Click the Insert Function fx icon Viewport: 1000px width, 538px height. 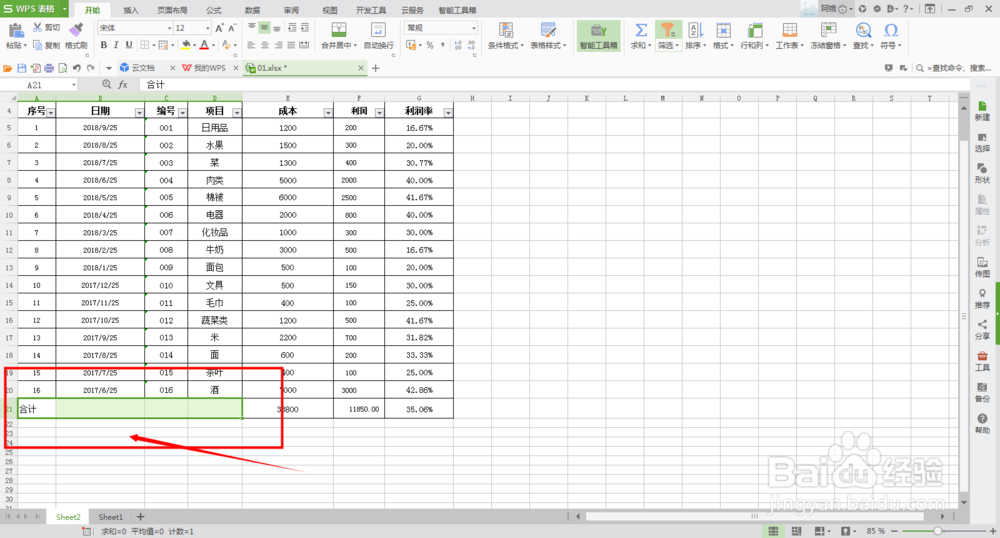122,84
